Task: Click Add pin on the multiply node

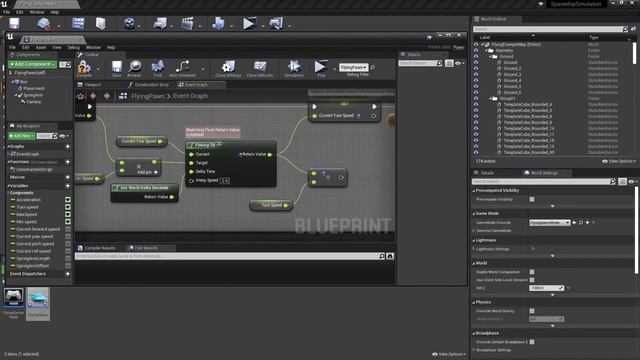Action: (x=147, y=172)
